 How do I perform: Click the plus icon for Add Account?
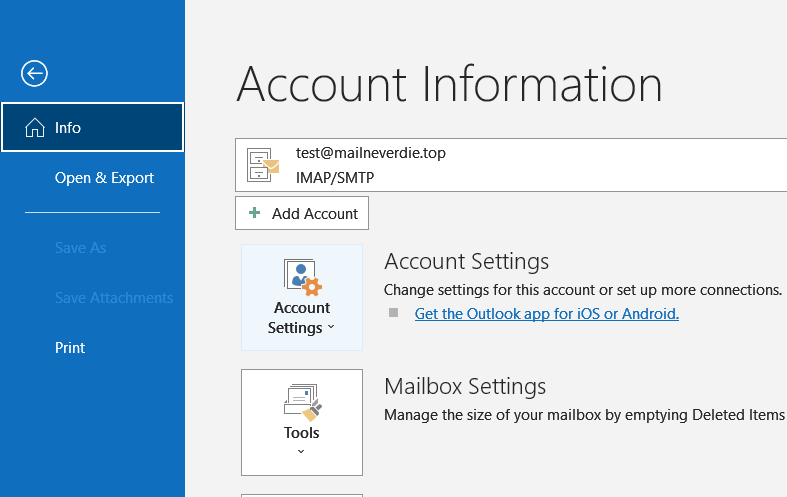[x=255, y=213]
